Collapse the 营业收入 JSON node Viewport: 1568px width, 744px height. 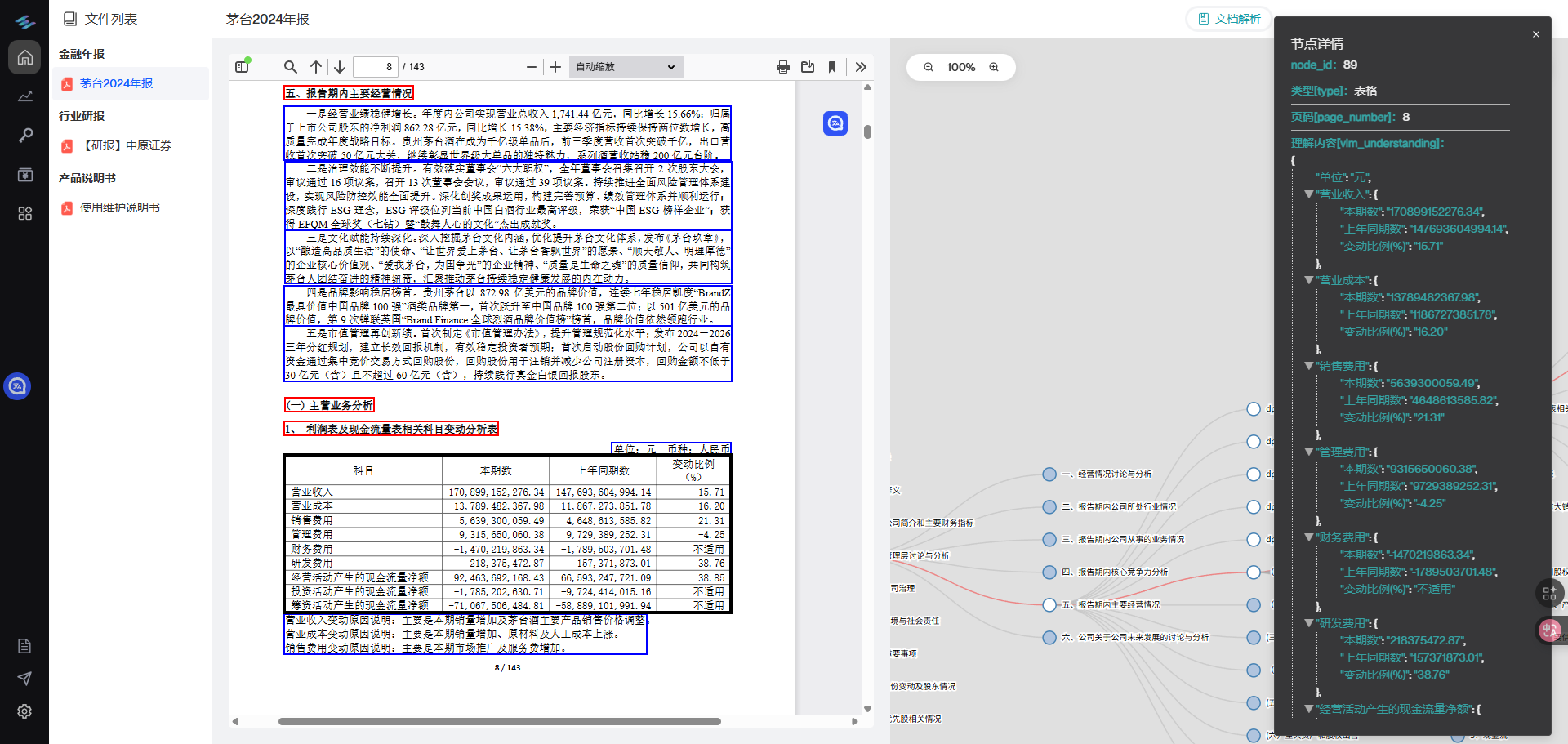[1309, 194]
